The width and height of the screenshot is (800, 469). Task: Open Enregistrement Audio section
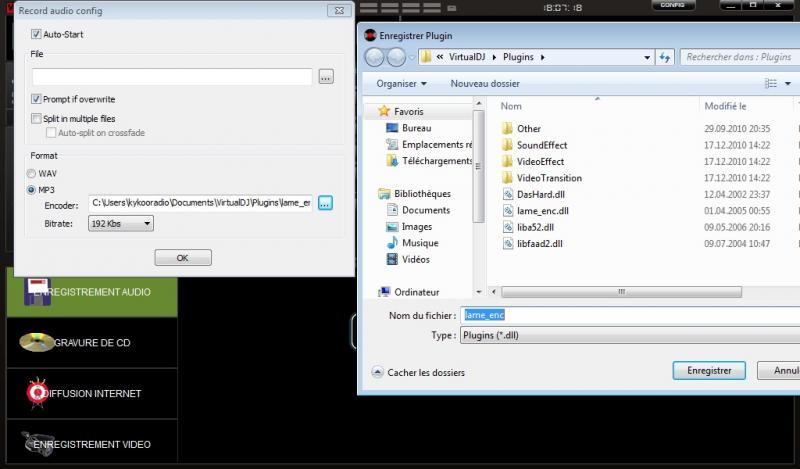click(x=92, y=292)
